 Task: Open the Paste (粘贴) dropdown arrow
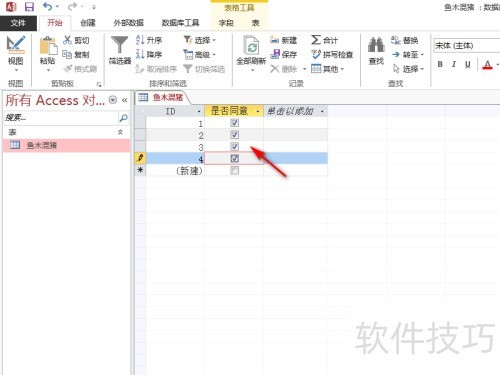[x=48, y=70]
